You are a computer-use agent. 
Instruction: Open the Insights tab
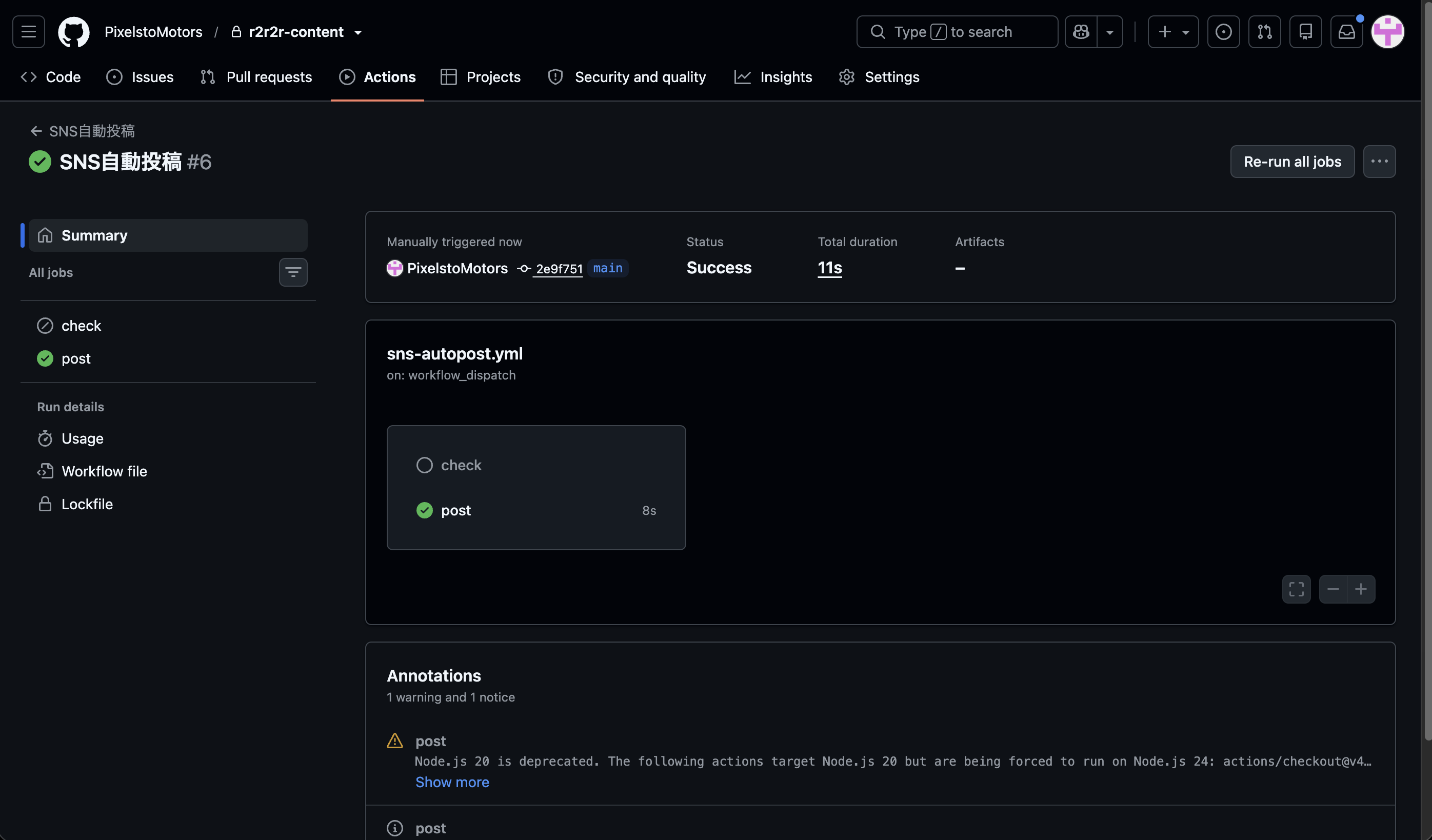(x=773, y=77)
